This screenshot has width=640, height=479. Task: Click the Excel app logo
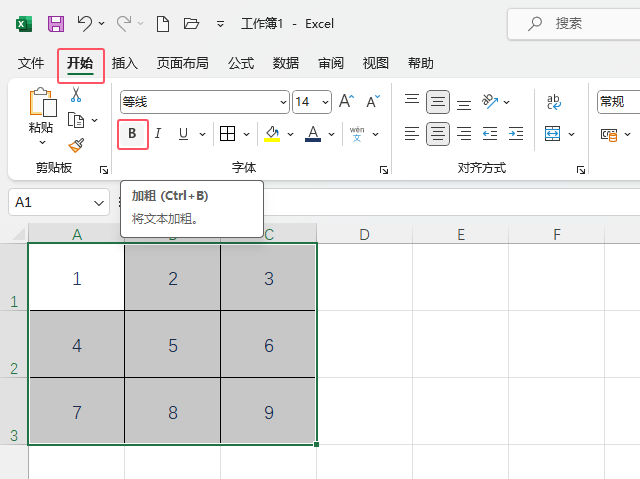click(x=24, y=24)
